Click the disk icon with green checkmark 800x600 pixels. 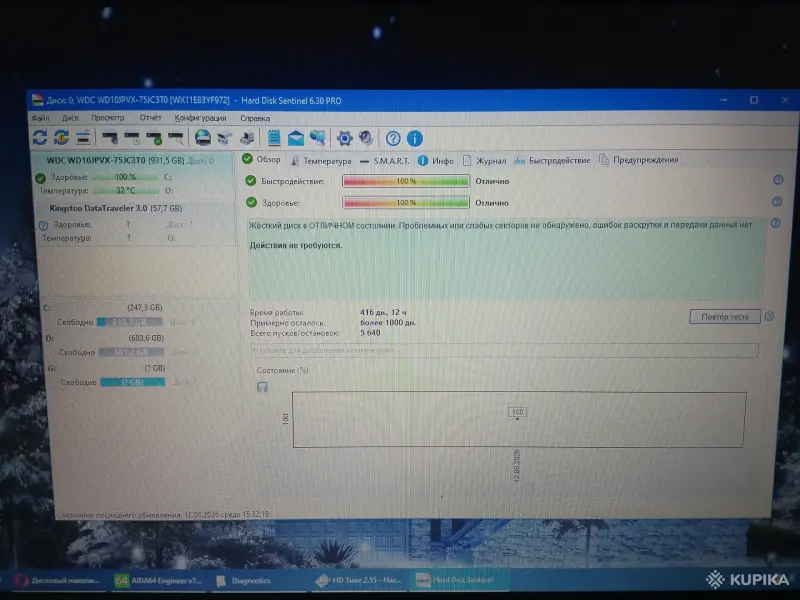(x=154, y=138)
